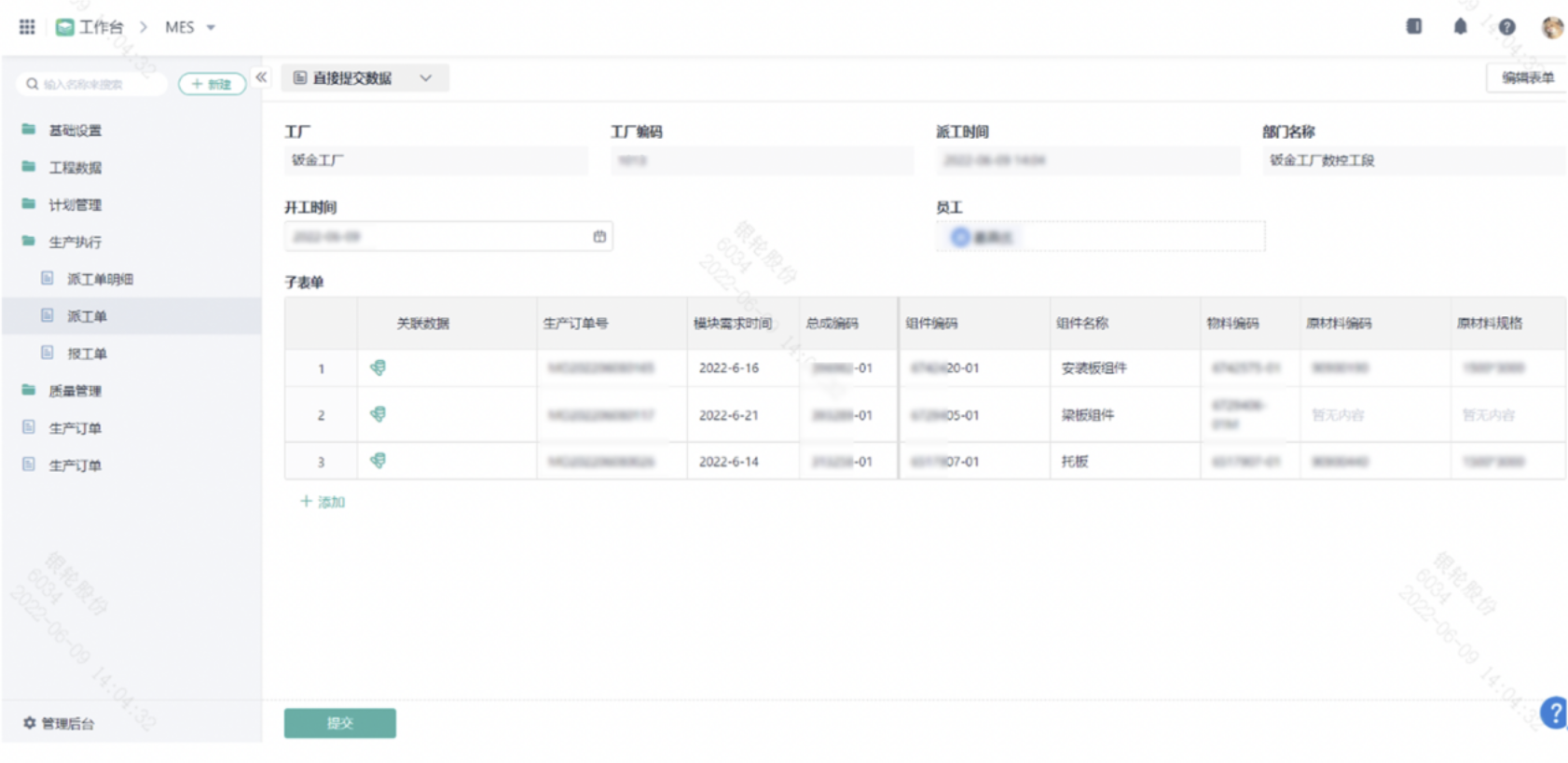Open the floating blue help bubble
This screenshot has width=1568, height=763.
click(x=1554, y=714)
